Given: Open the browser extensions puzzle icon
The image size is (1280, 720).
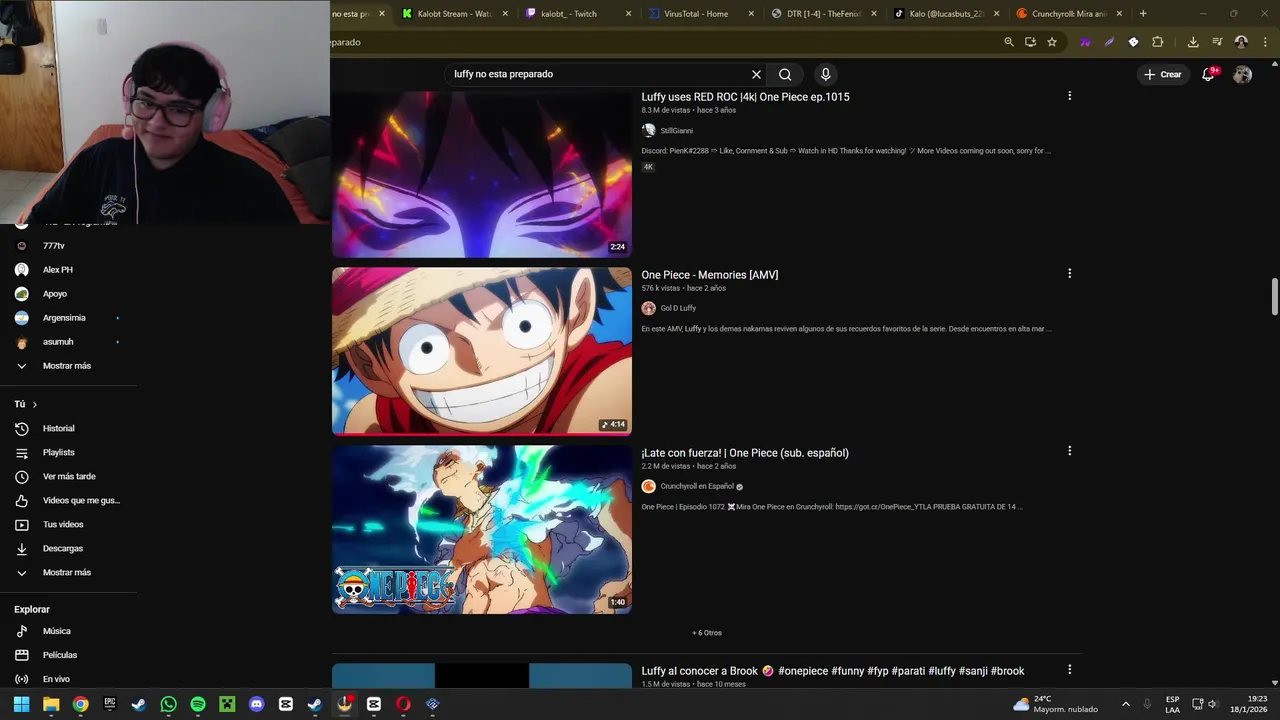Looking at the screenshot, I should (1158, 42).
